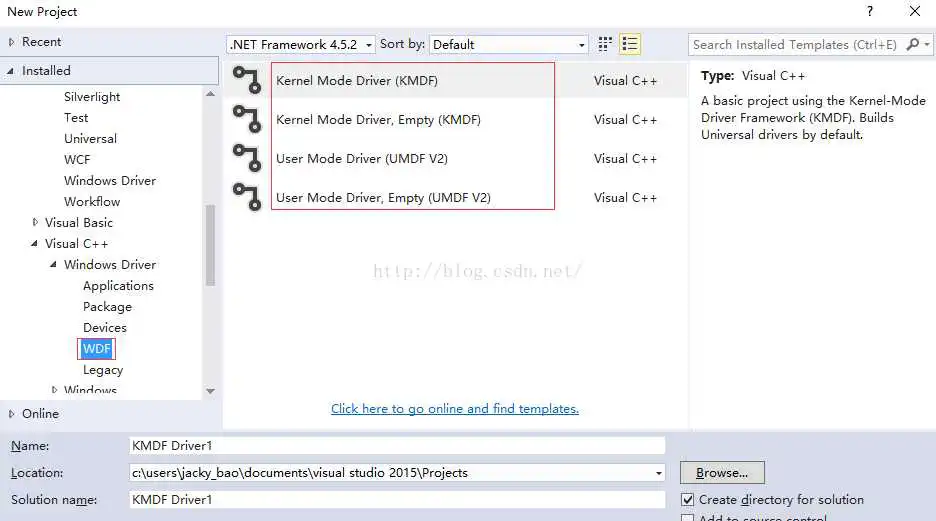Click the search magnifier icon

click(x=913, y=44)
